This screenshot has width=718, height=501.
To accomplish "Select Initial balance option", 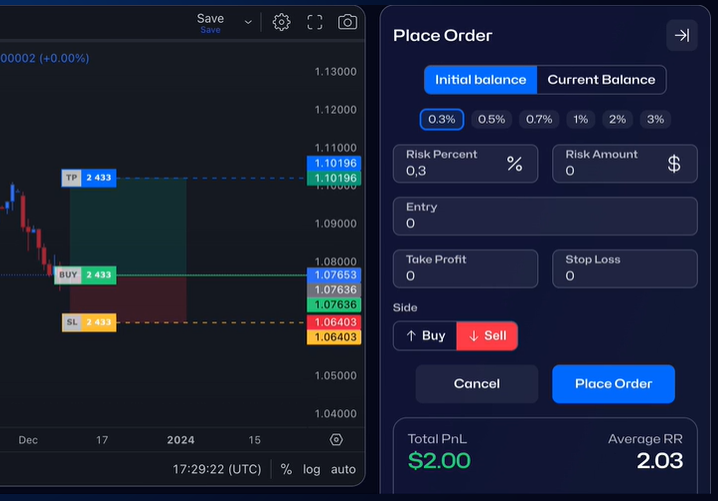I will tap(480, 80).
